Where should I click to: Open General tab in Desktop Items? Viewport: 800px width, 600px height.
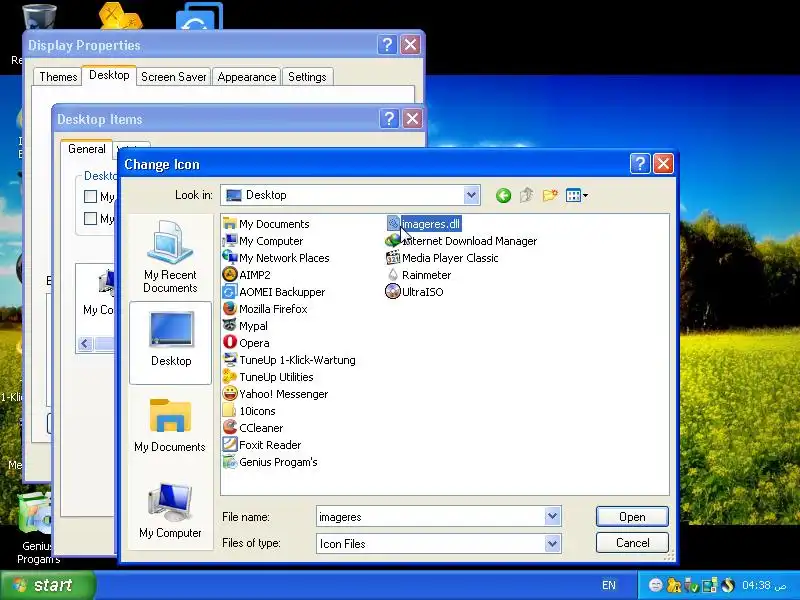click(87, 149)
